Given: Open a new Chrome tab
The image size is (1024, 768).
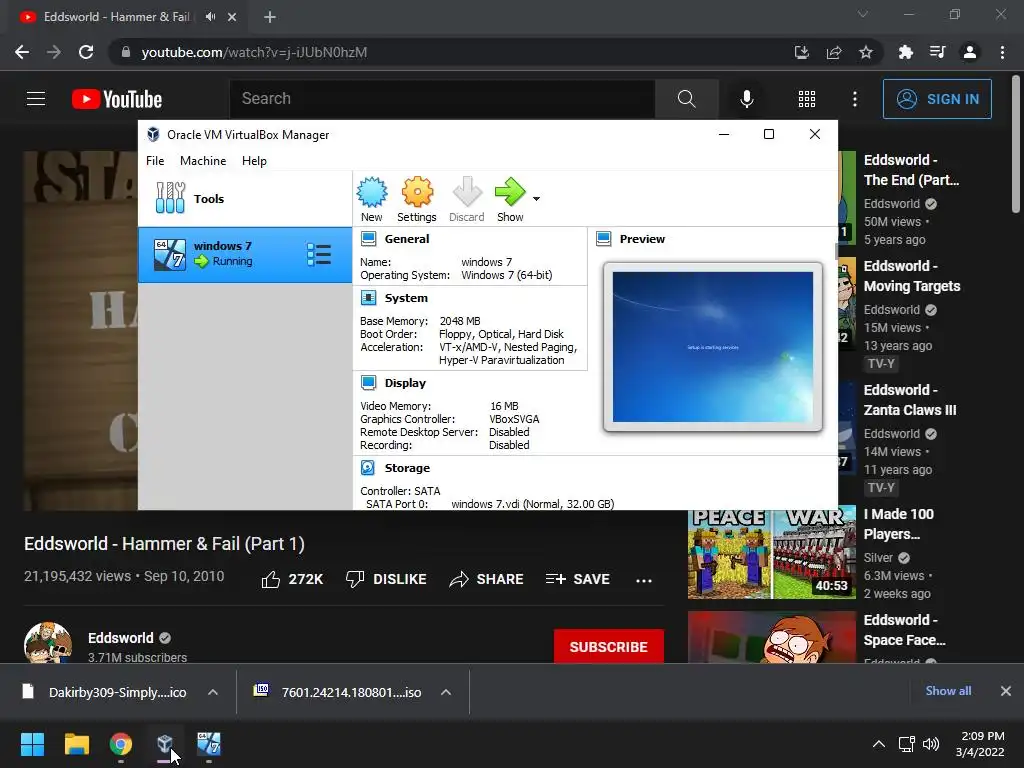Looking at the screenshot, I should tap(270, 17).
